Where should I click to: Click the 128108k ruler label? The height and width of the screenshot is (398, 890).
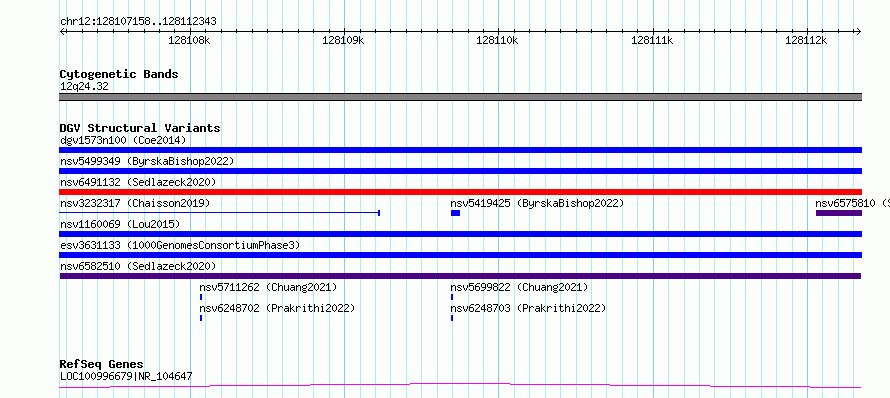[x=190, y=40]
